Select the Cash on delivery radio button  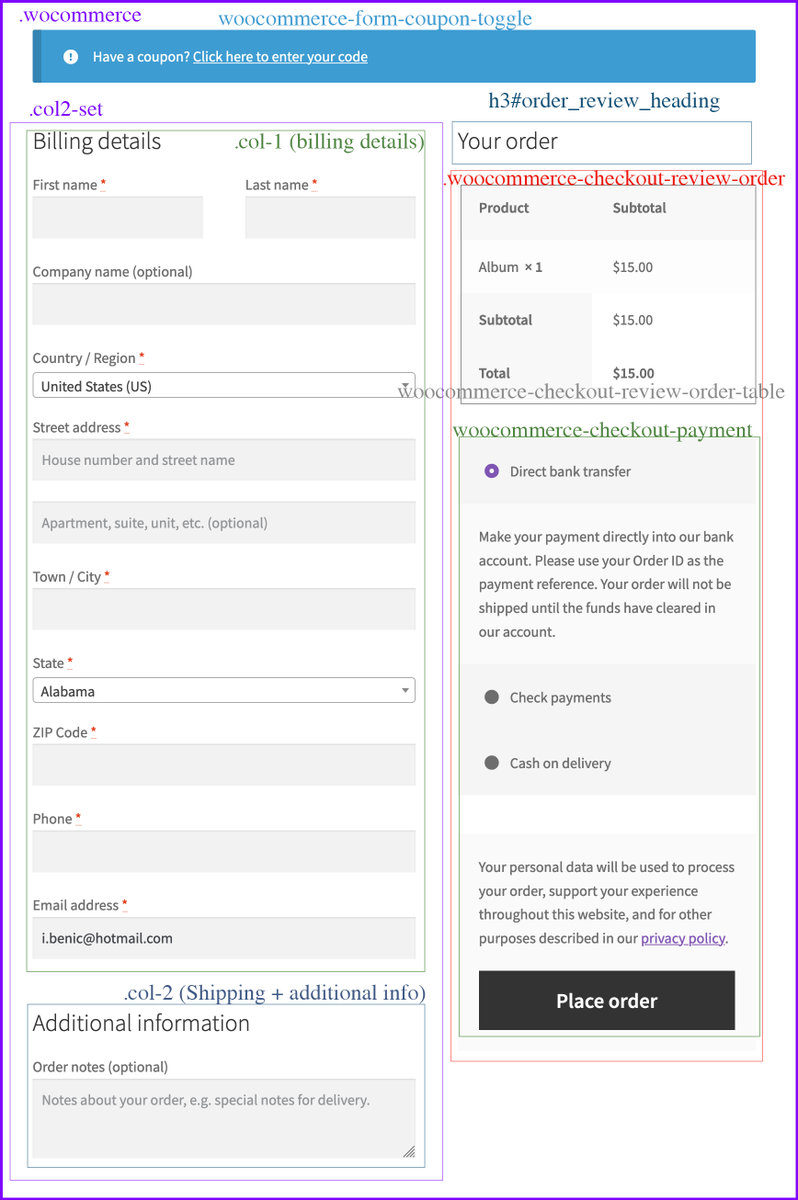[x=491, y=763]
